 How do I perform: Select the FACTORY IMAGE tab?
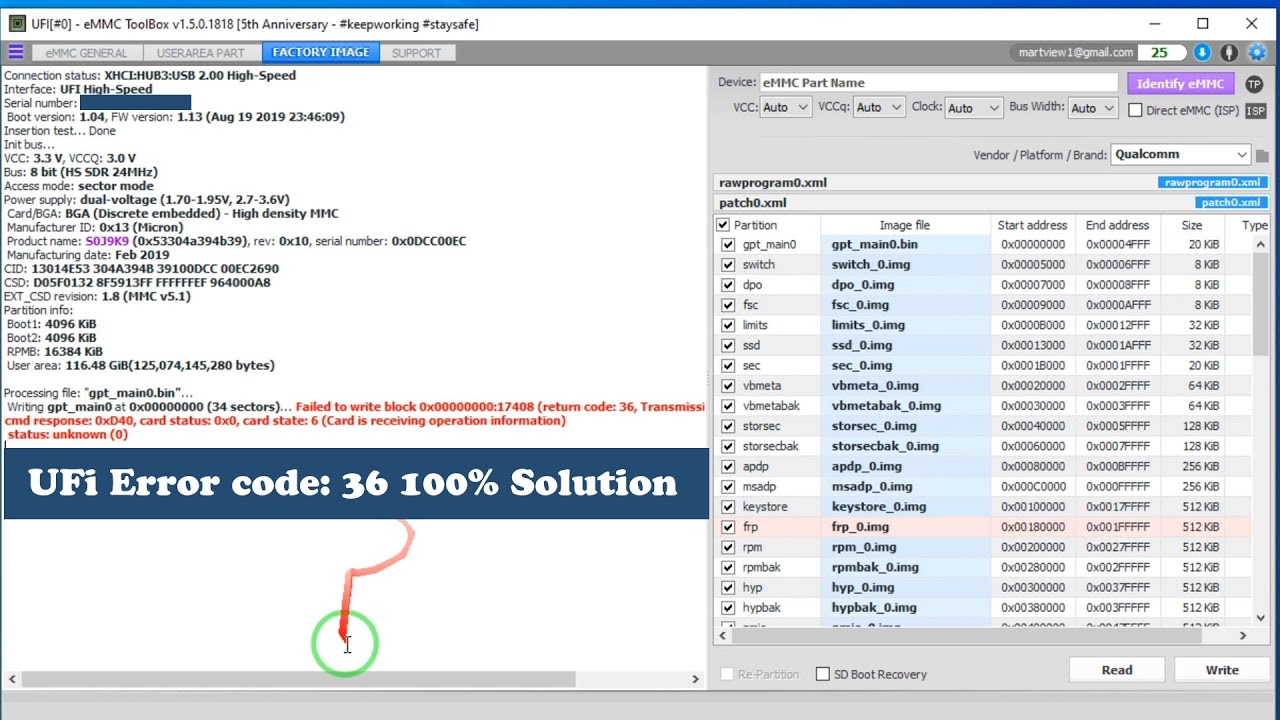(321, 52)
